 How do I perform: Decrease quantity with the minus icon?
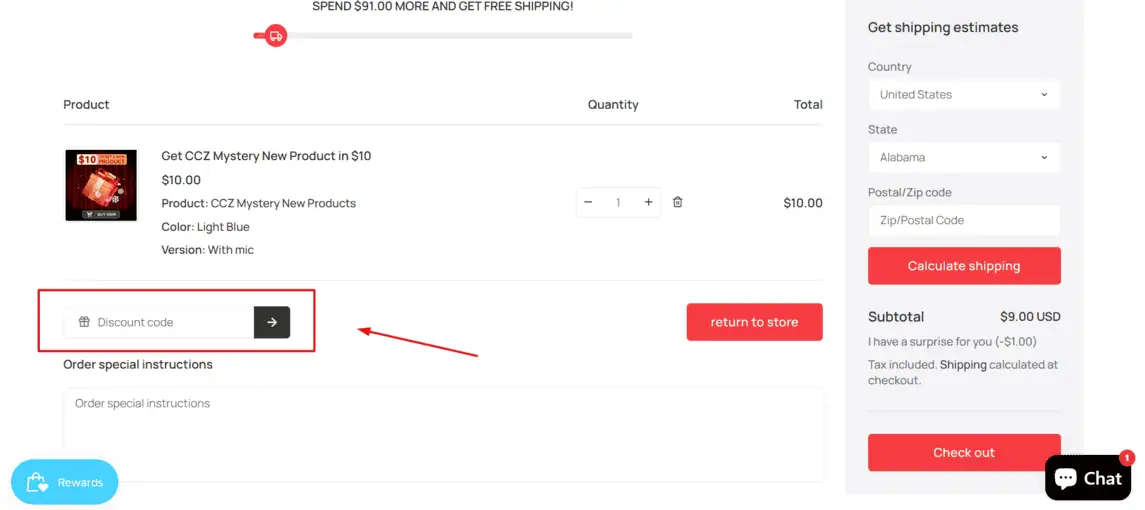[x=589, y=202]
